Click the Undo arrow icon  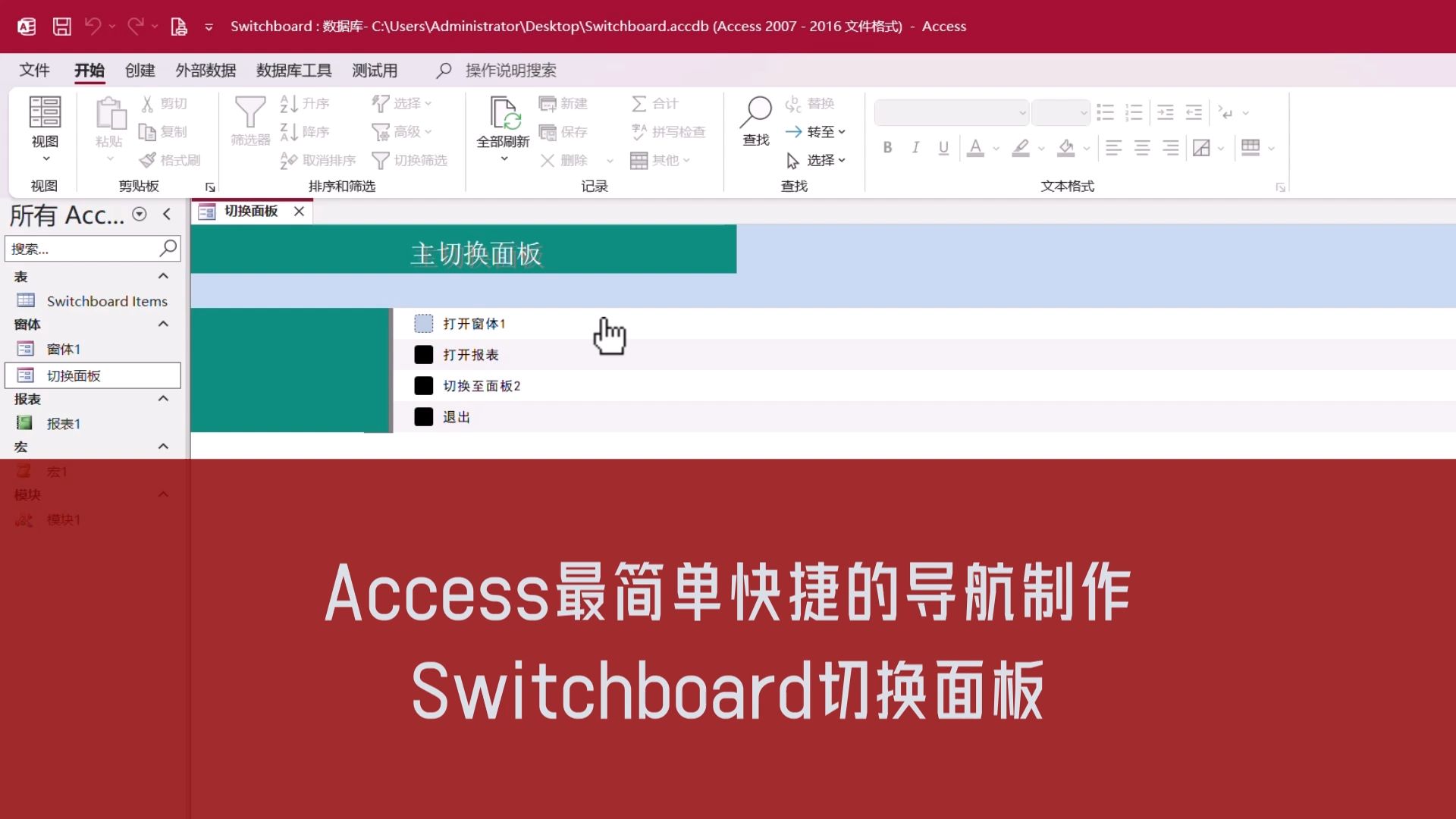click(x=93, y=27)
